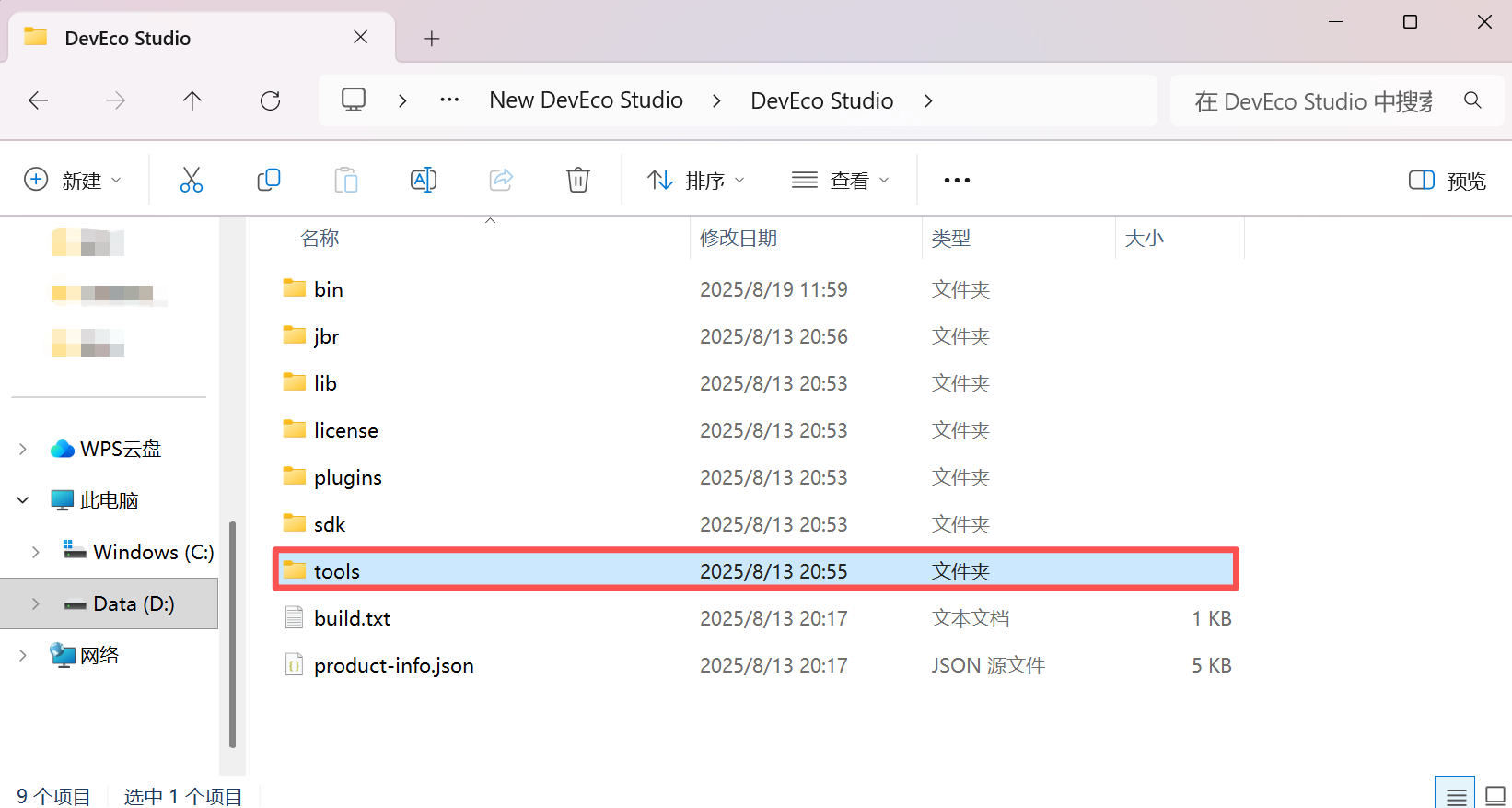Viewport: 1512px width, 808px height.
Task: Click chevron after New DevEco Studio breadcrumb
Action: click(716, 100)
